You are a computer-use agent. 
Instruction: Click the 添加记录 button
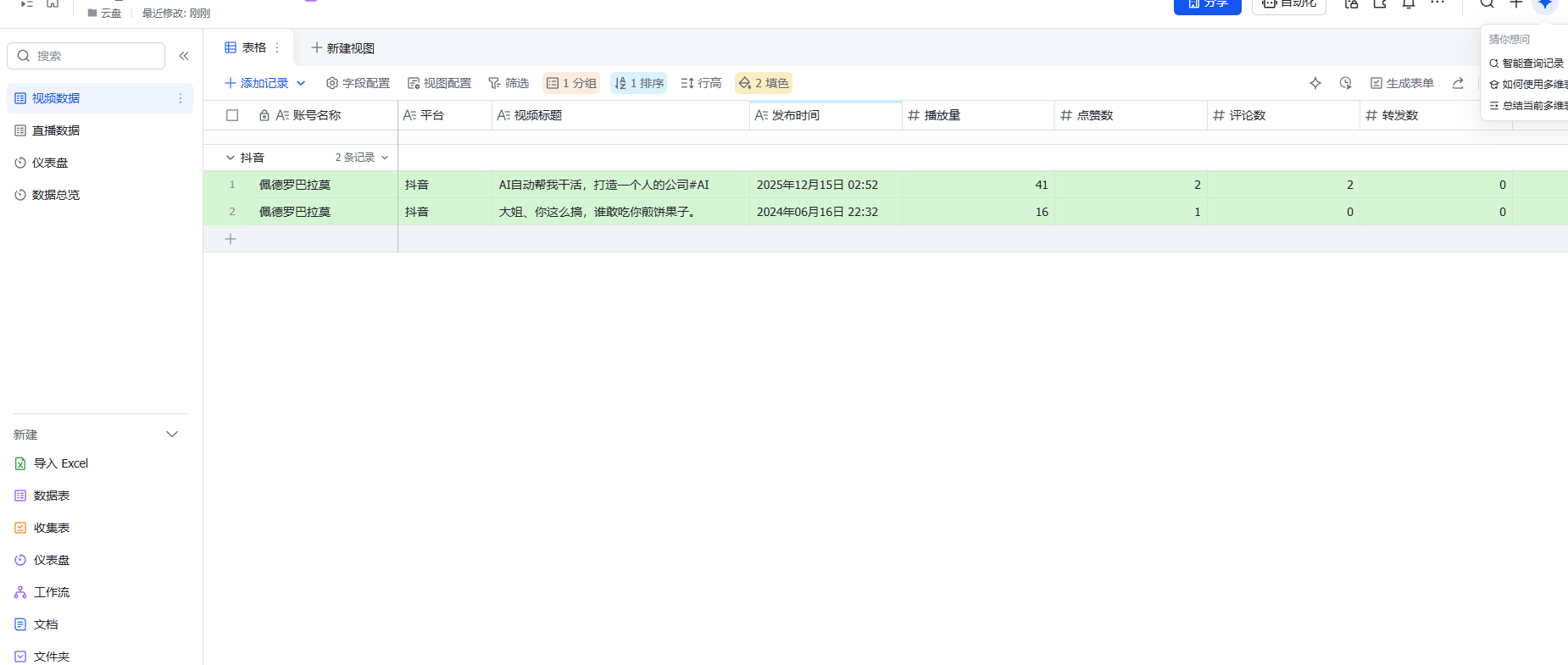click(x=256, y=83)
